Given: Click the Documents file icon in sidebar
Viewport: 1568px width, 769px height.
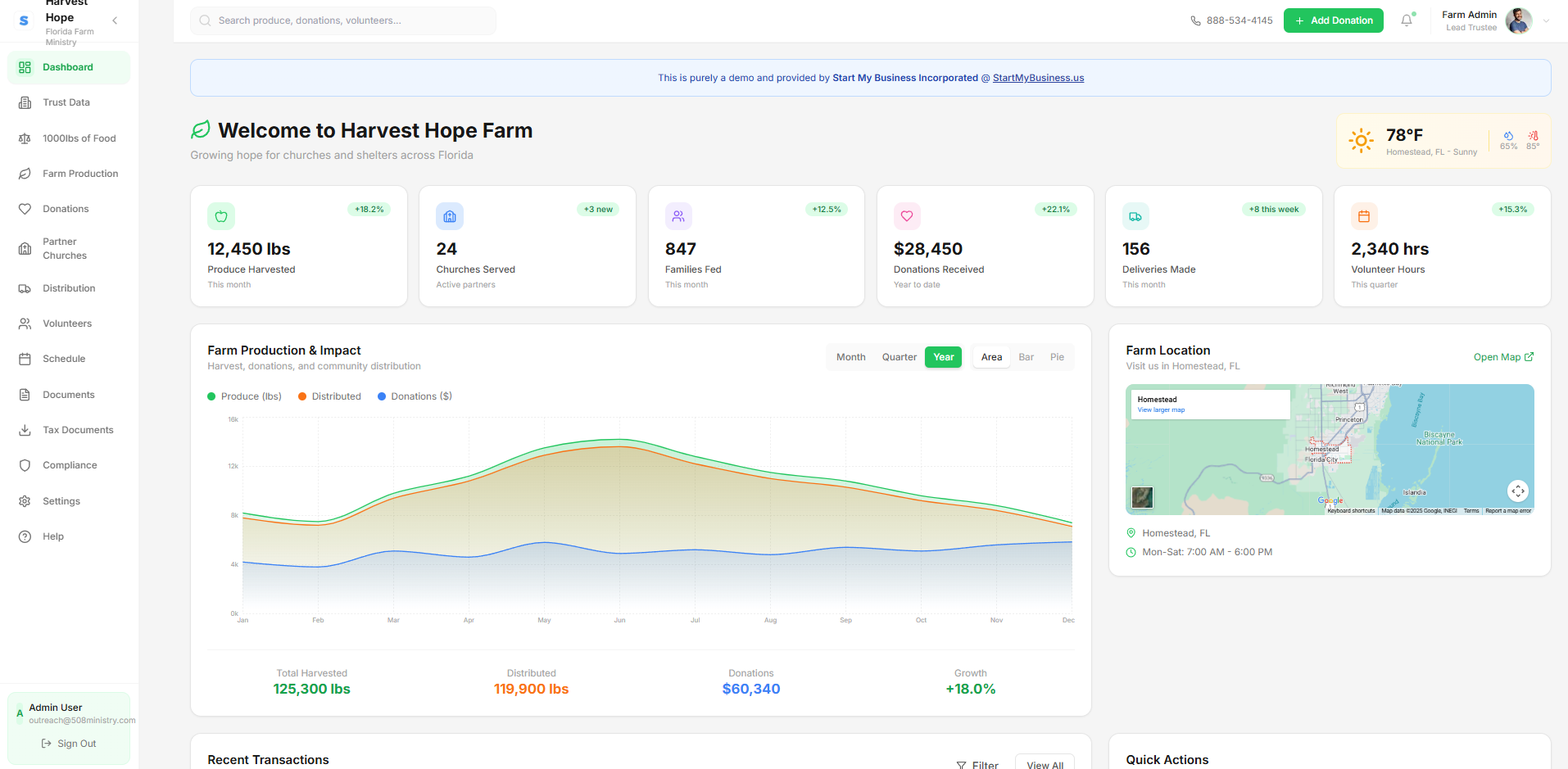Looking at the screenshot, I should [25, 395].
